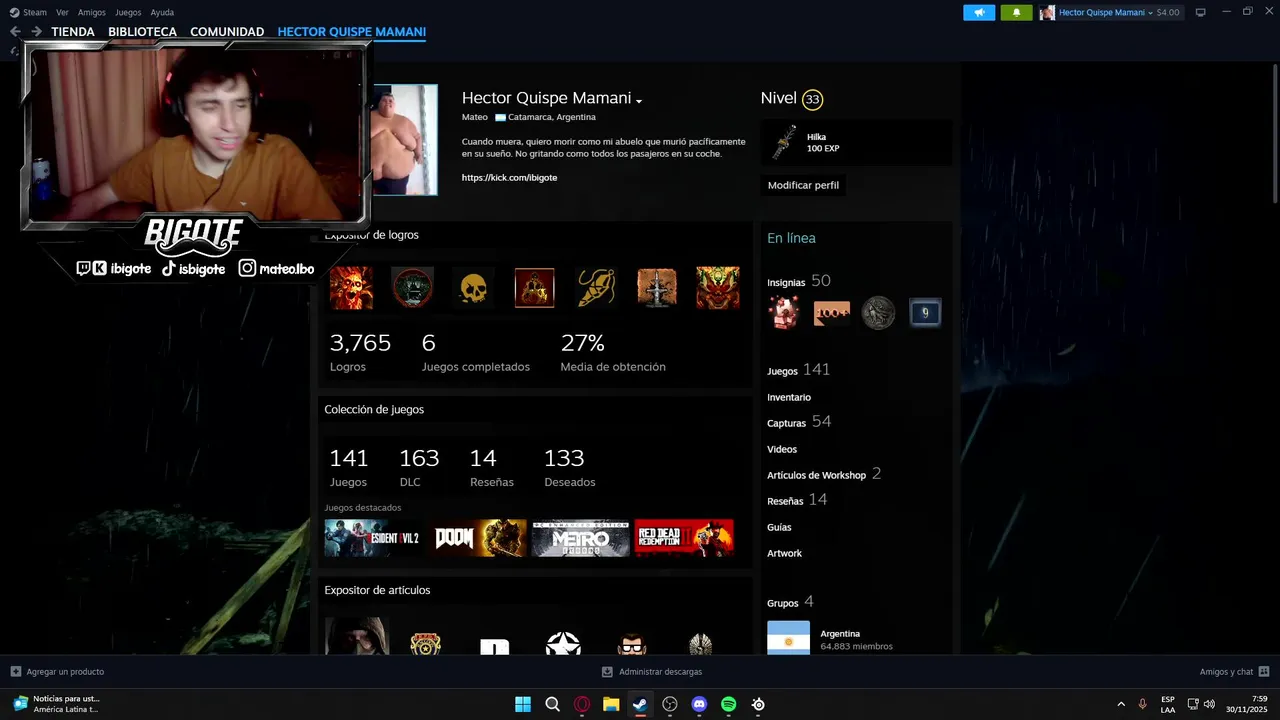Open the Resident Evil 2 featured game
The image size is (1280, 720).
pos(374,538)
